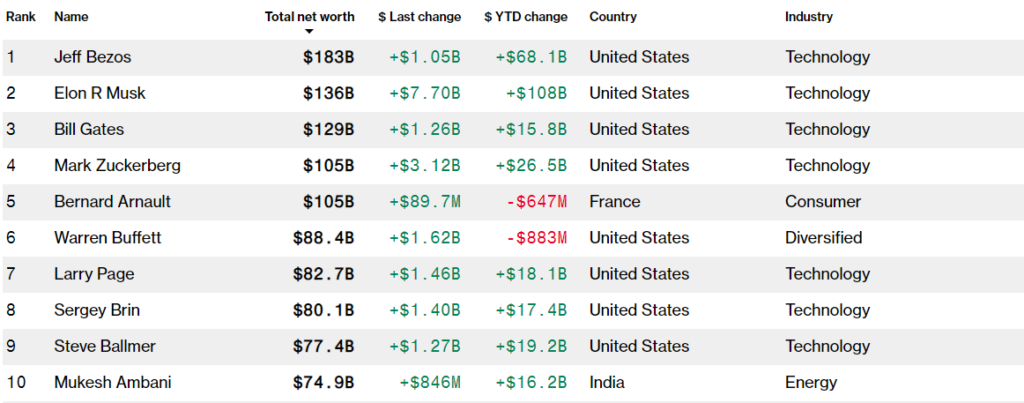
Task: Sort by $ YTD change column
Action: pyautogui.click(x=525, y=17)
